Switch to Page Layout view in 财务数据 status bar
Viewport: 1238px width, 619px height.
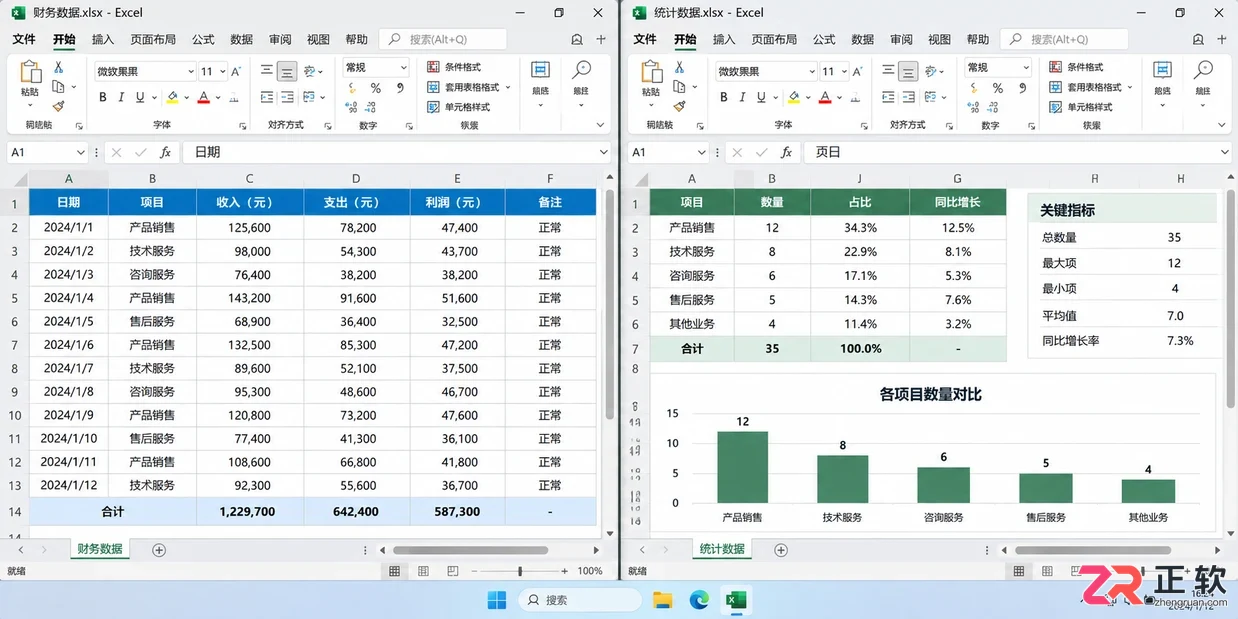pyautogui.click(x=424, y=571)
